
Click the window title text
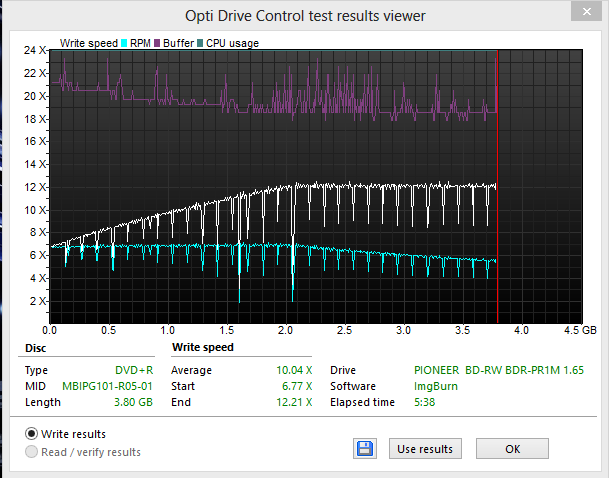point(305,16)
